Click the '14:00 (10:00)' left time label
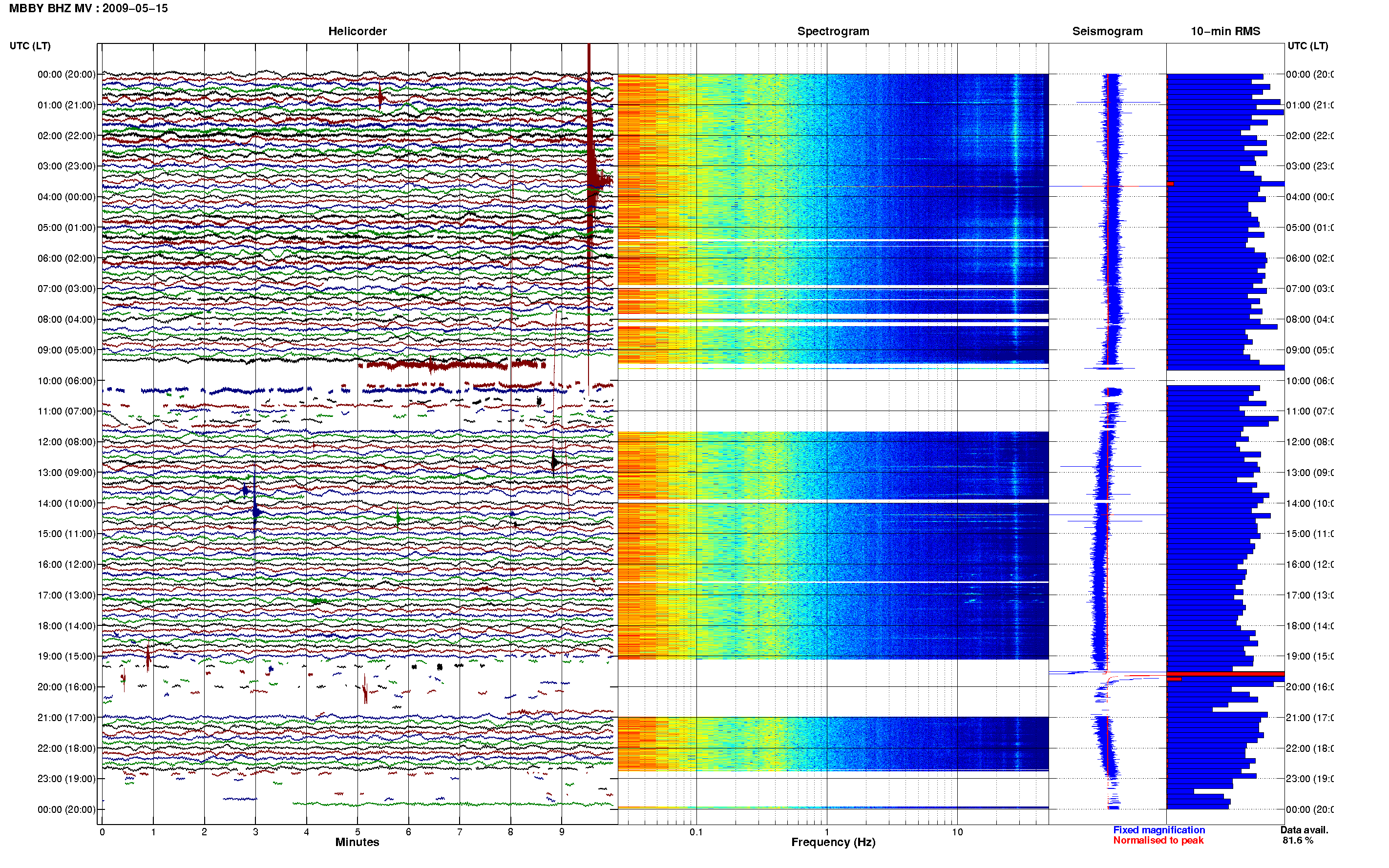Image resolution: width=1389 pixels, height=868 pixels. coord(66,503)
